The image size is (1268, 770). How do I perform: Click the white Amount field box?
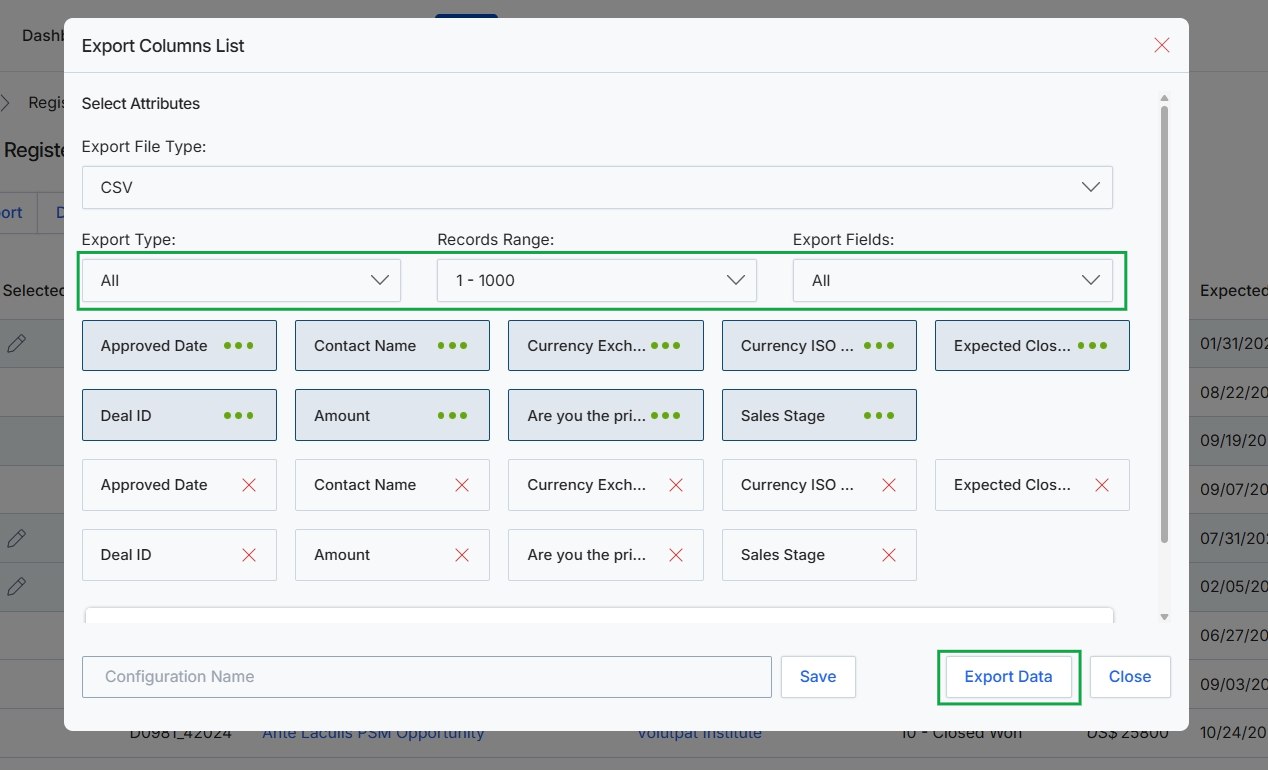point(392,555)
